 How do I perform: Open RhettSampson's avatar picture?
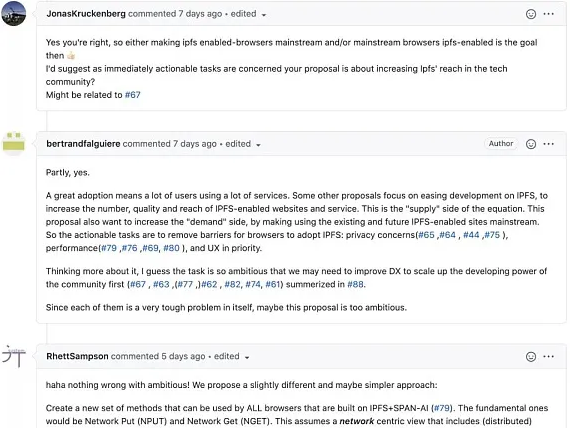click(x=14, y=356)
